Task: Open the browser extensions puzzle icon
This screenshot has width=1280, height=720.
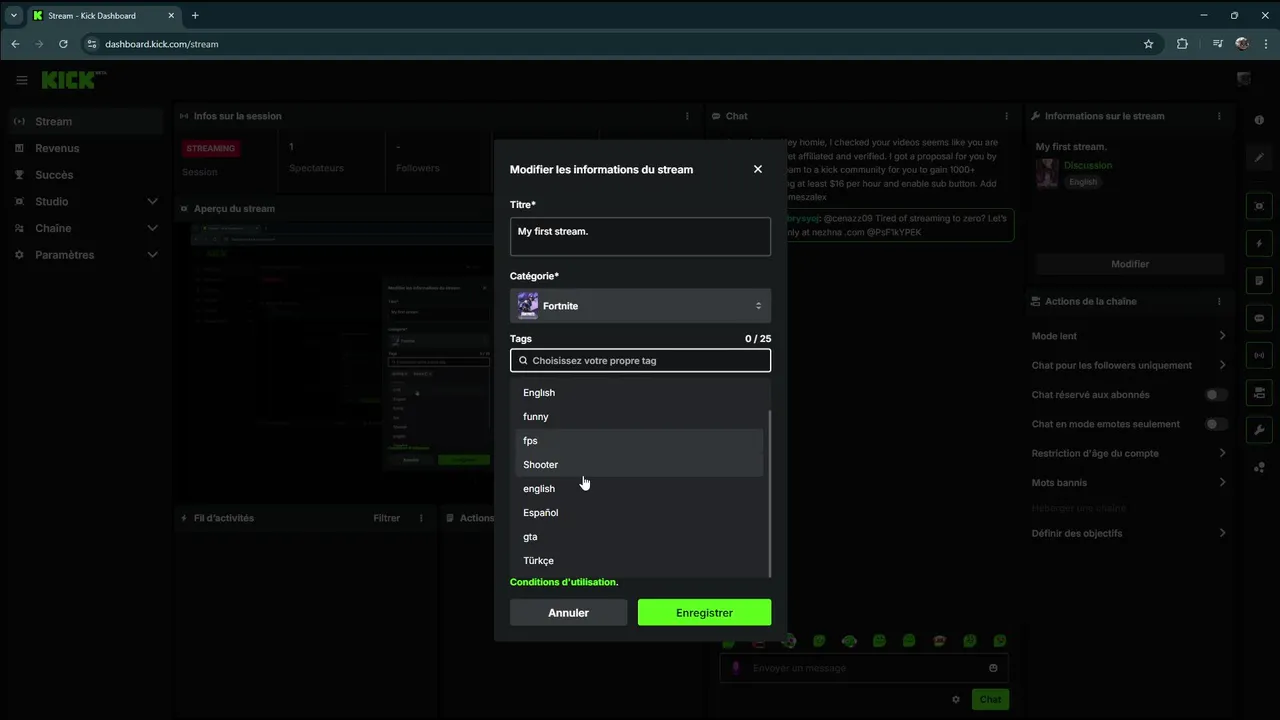Action: (1182, 44)
